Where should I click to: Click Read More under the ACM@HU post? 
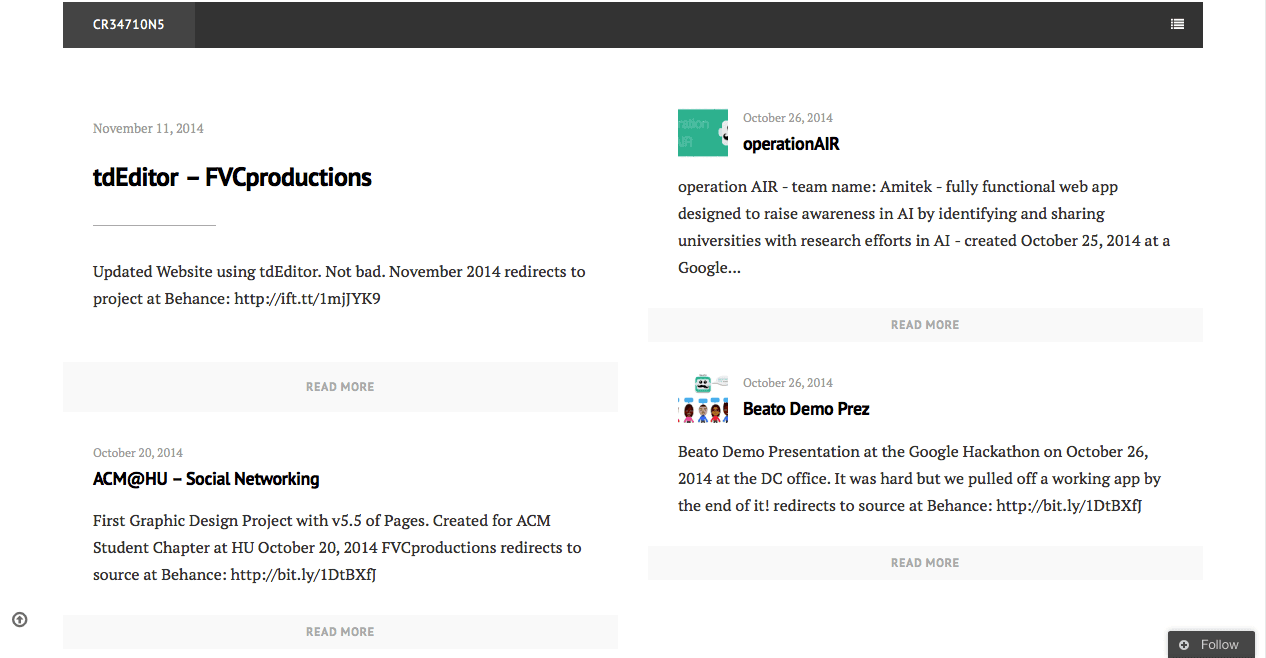pyautogui.click(x=340, y=632)
